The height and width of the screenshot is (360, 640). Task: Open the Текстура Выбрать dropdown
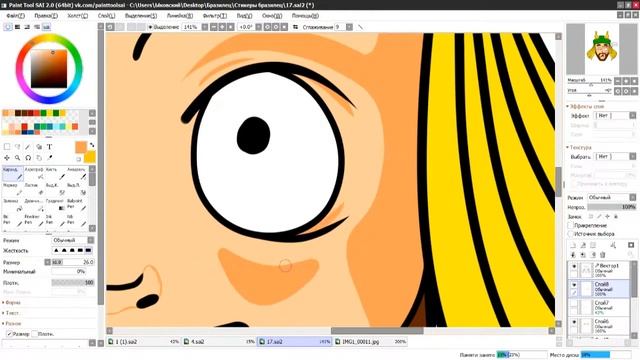[x=615, y=156]
